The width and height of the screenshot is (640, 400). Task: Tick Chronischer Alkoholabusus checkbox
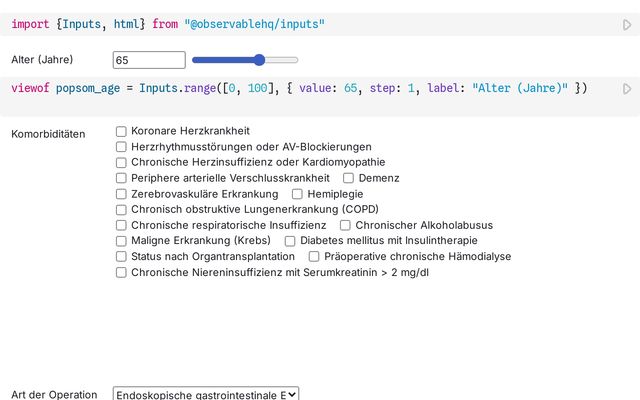(x=346, y=225)
